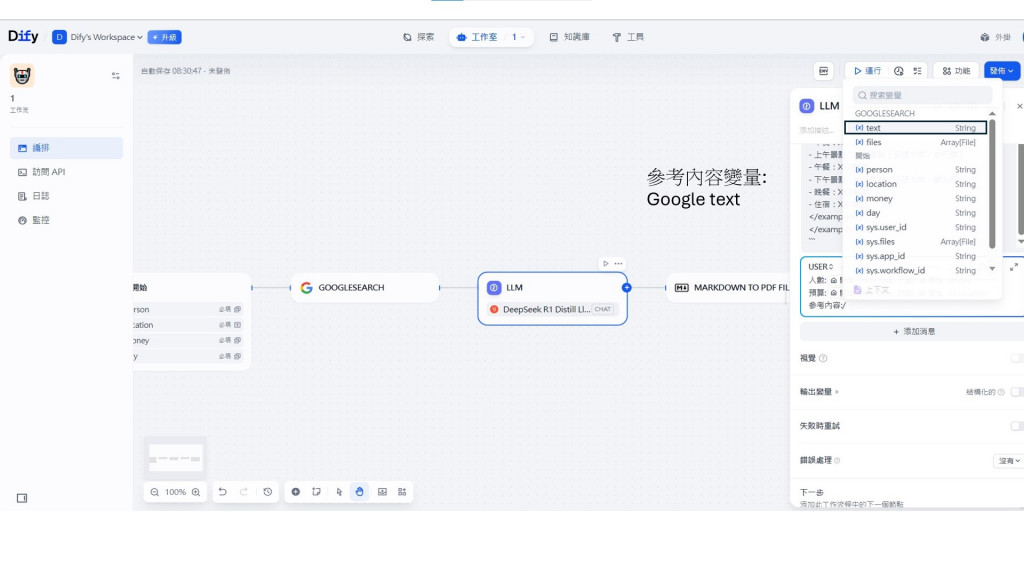Undo the last canvas action
Screen dimensions: 1024x576
click(x=223, y=492)
